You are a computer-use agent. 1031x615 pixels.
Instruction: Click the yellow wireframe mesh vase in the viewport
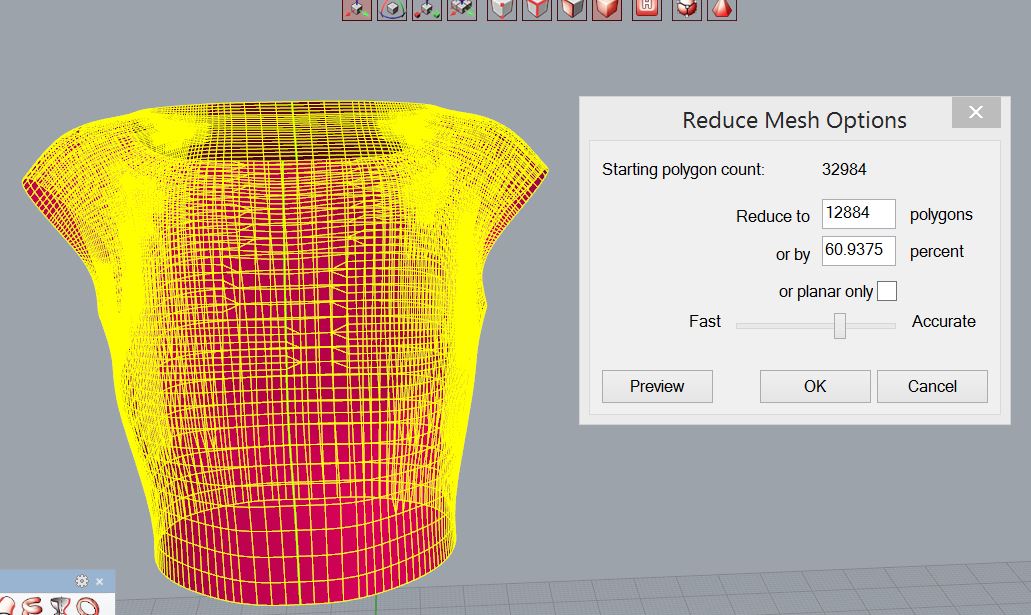(284, 352)
